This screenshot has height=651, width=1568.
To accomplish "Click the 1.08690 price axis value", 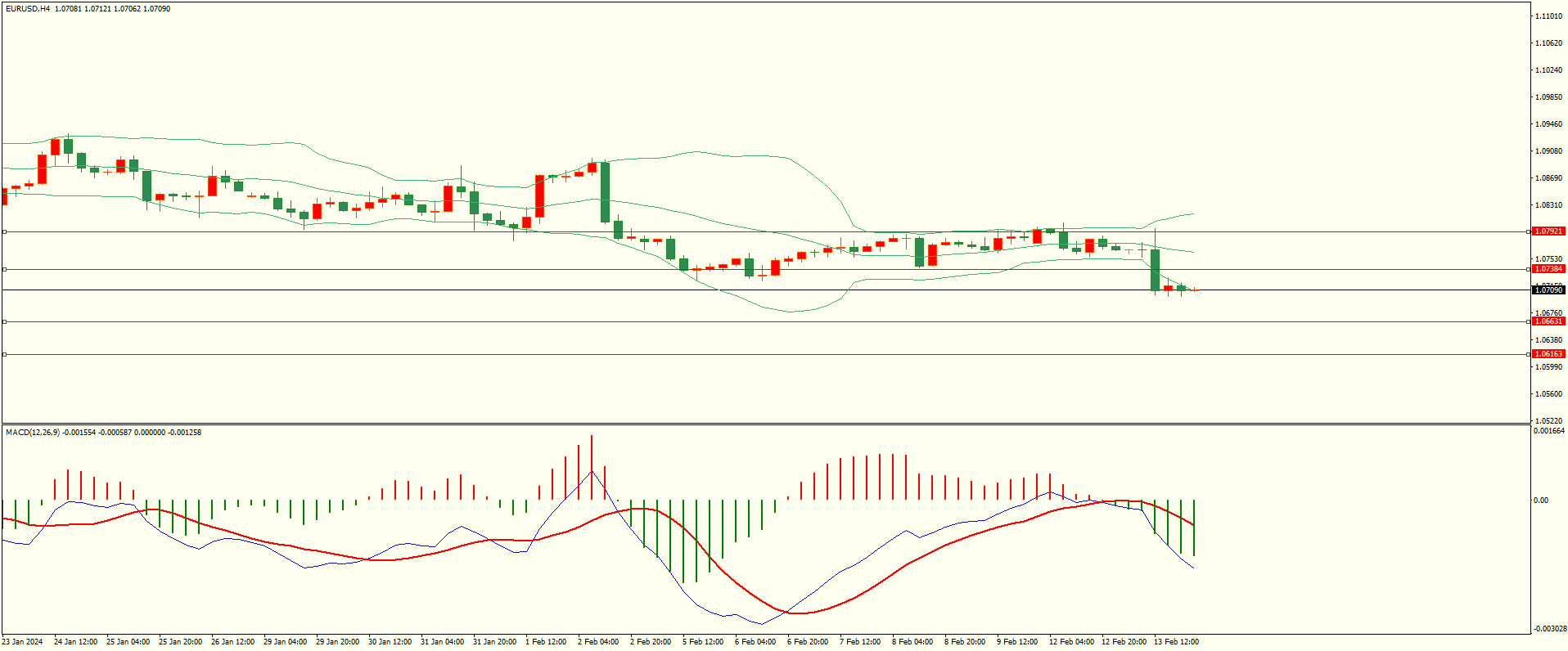I will tap(1549, 178).
